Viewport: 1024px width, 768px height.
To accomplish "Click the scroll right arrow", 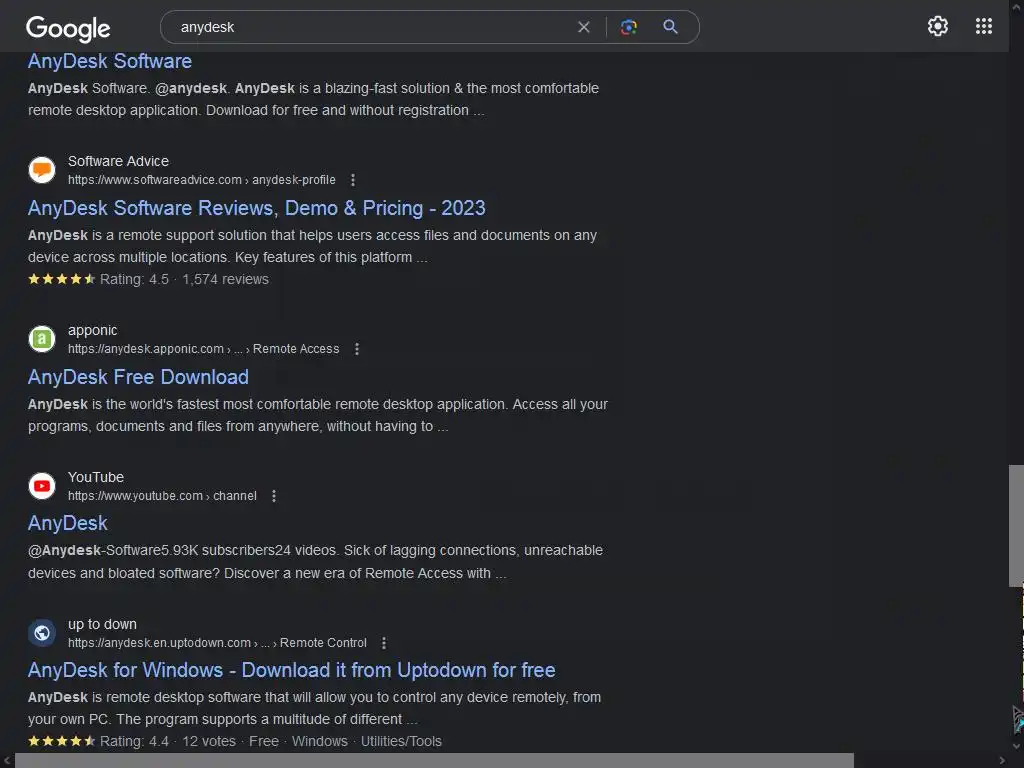I will coord(1002,761).
